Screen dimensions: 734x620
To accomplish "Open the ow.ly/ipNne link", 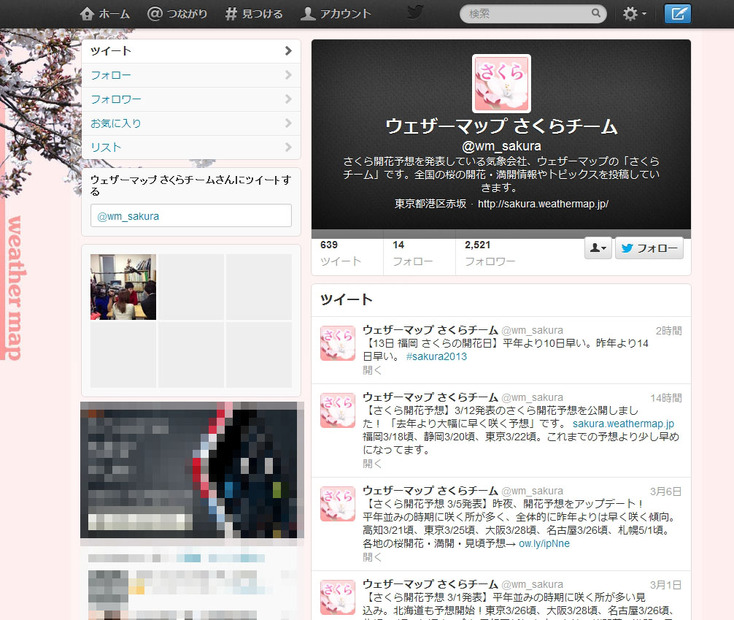I will pos(544,544).
